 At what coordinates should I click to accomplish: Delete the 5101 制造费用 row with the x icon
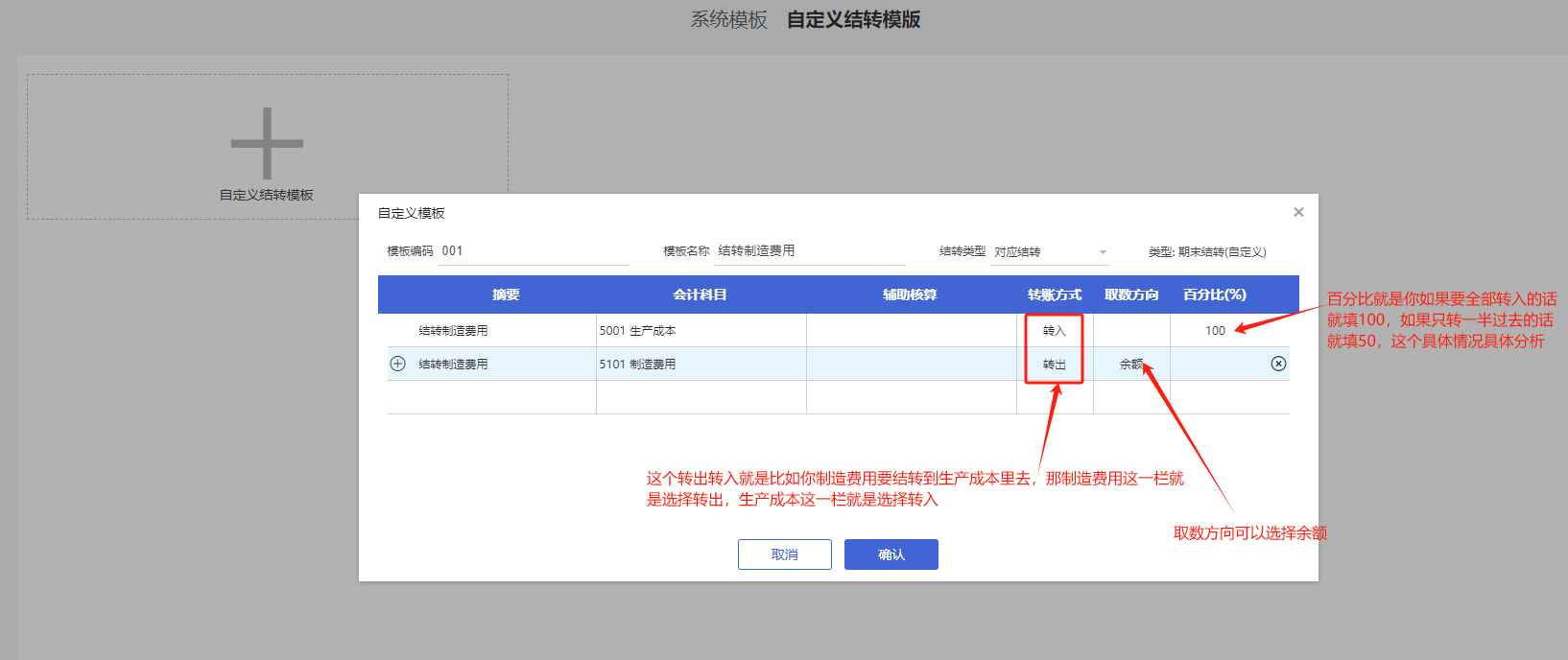(x=1278, y=364)
